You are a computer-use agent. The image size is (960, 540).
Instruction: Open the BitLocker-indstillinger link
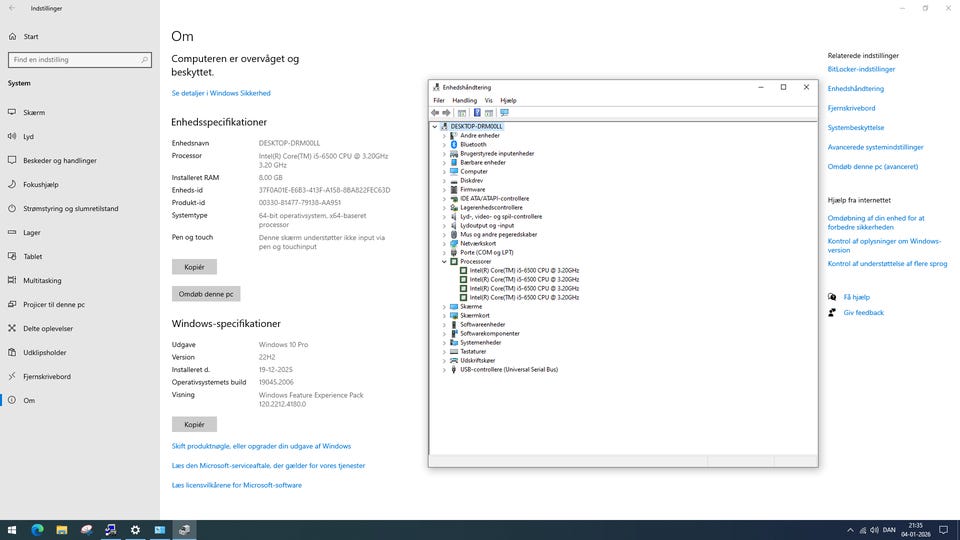pyautogui.click(x=861, y=70)
